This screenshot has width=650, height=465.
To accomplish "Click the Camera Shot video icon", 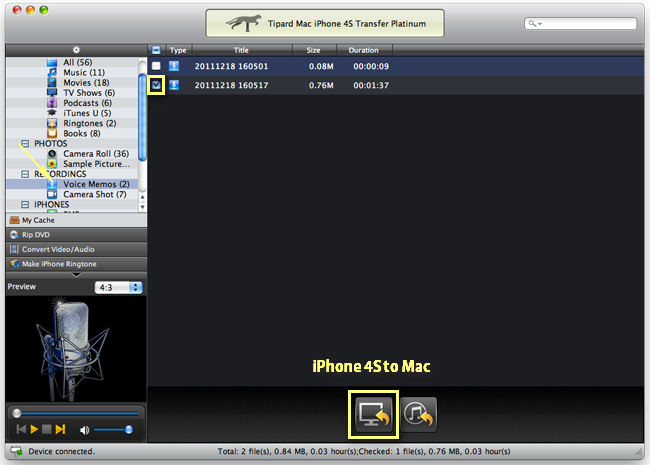I will click(52, 194).
